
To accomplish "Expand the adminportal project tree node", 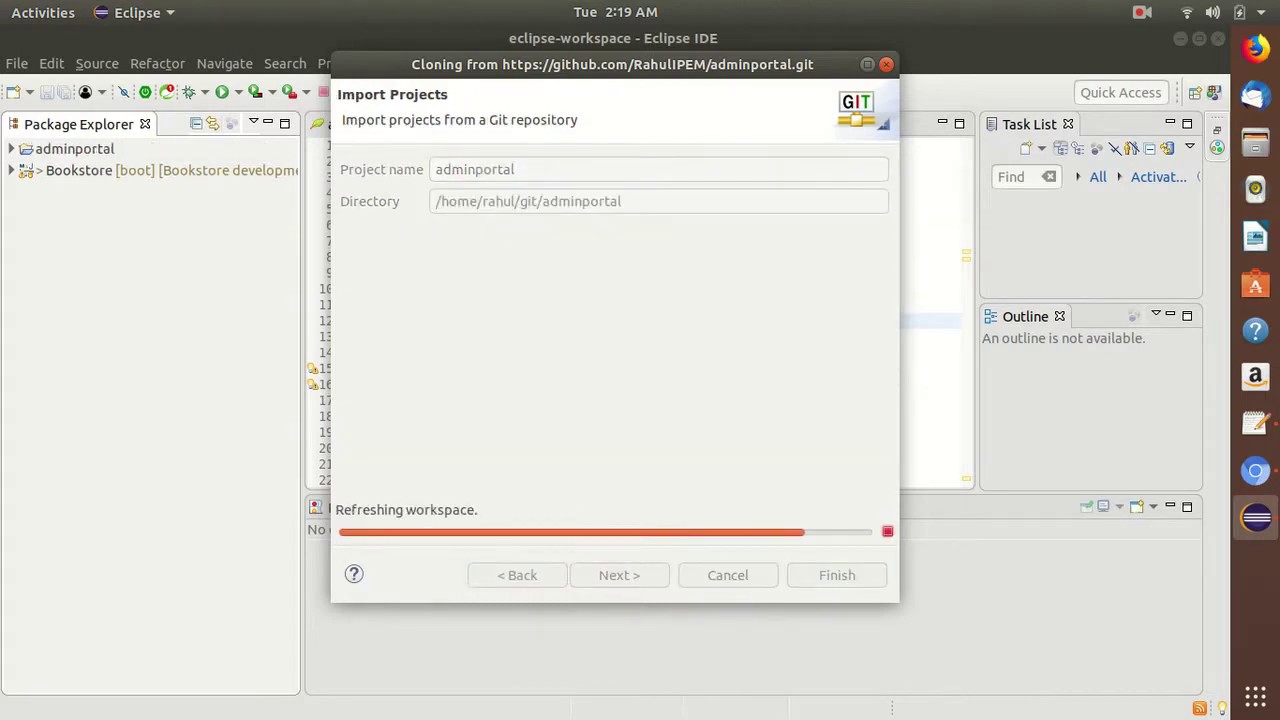I will pos(11,148).
